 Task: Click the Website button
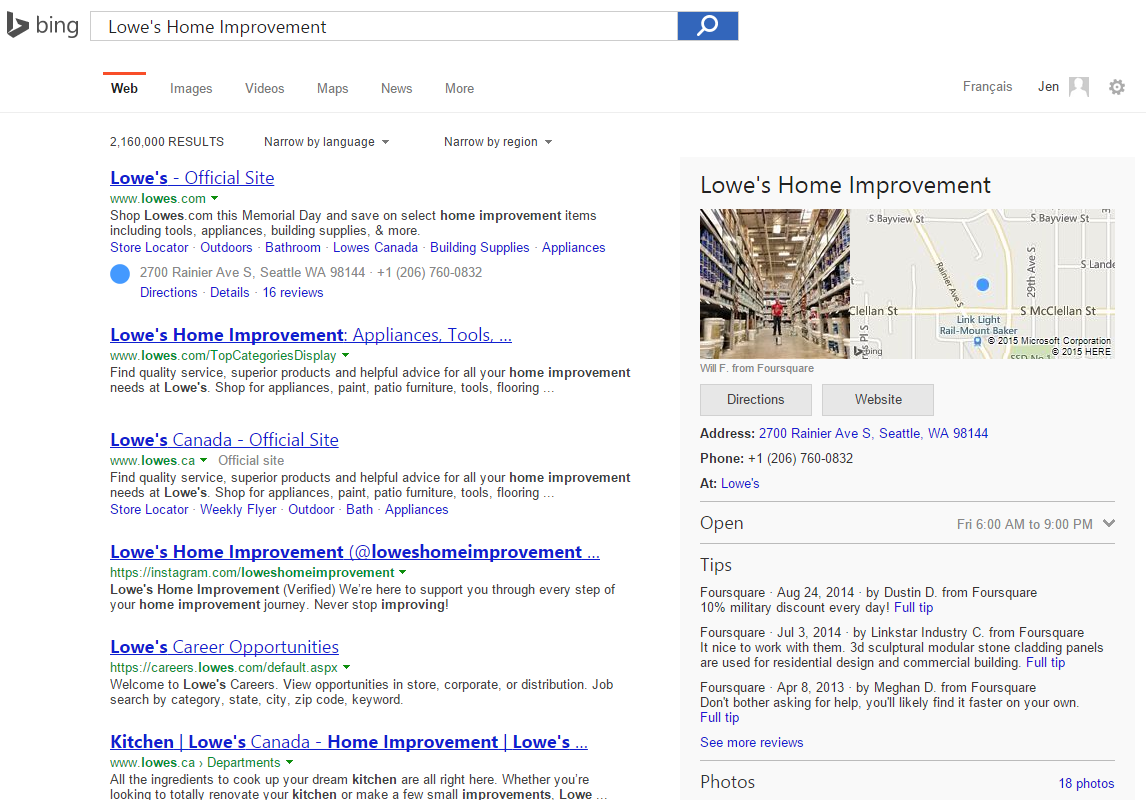[878, 400]
